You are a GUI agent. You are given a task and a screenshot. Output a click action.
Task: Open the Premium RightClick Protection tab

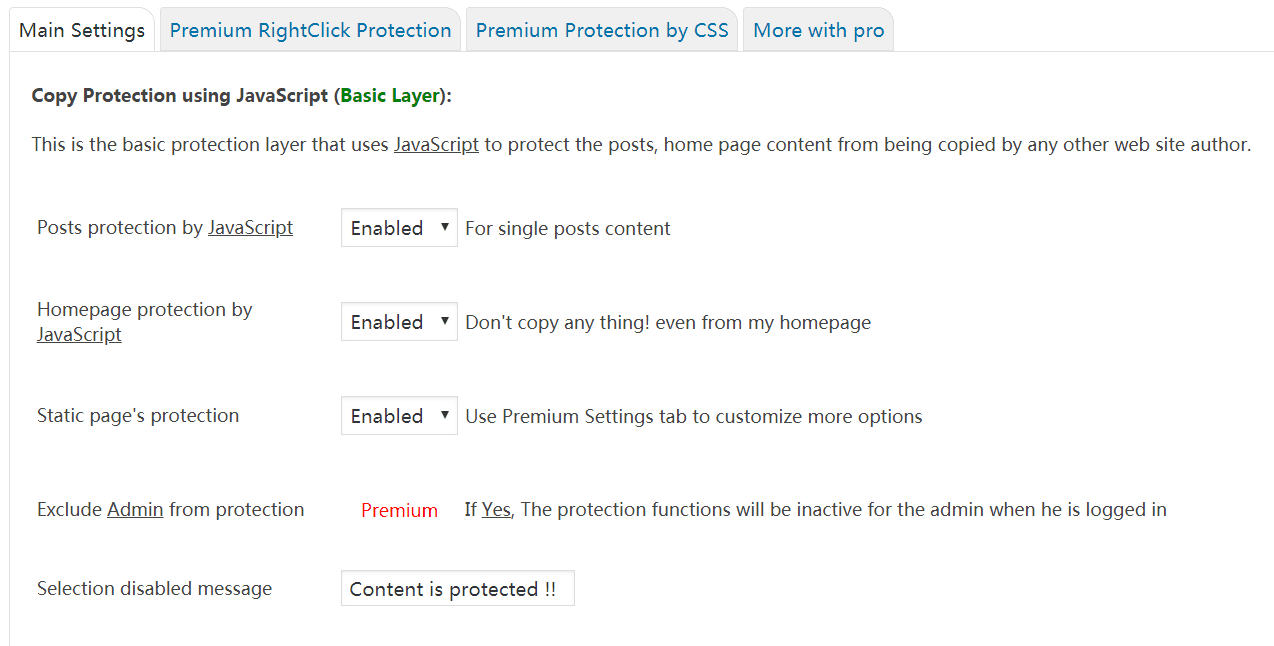(x=310, y=30)
